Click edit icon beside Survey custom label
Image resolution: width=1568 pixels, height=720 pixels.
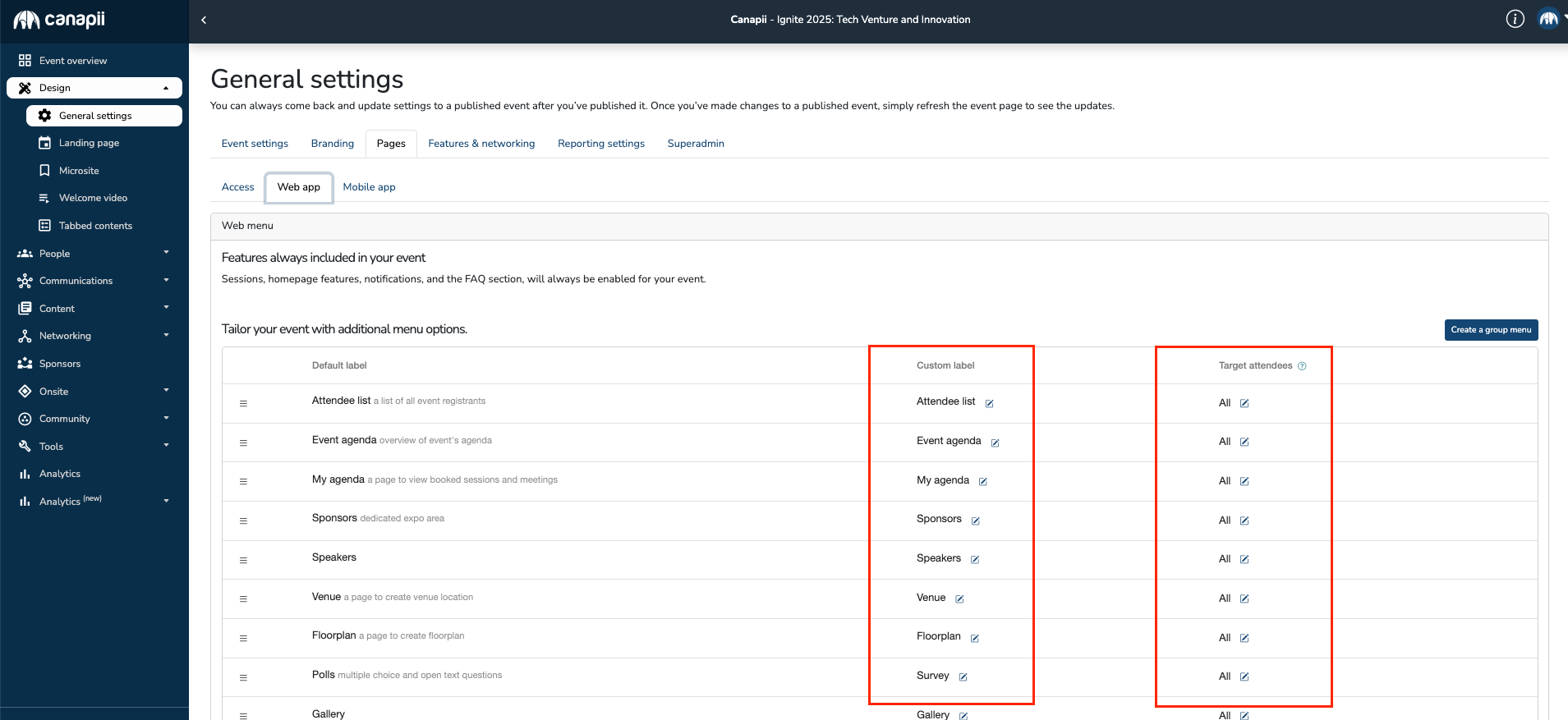coord(963,677)
